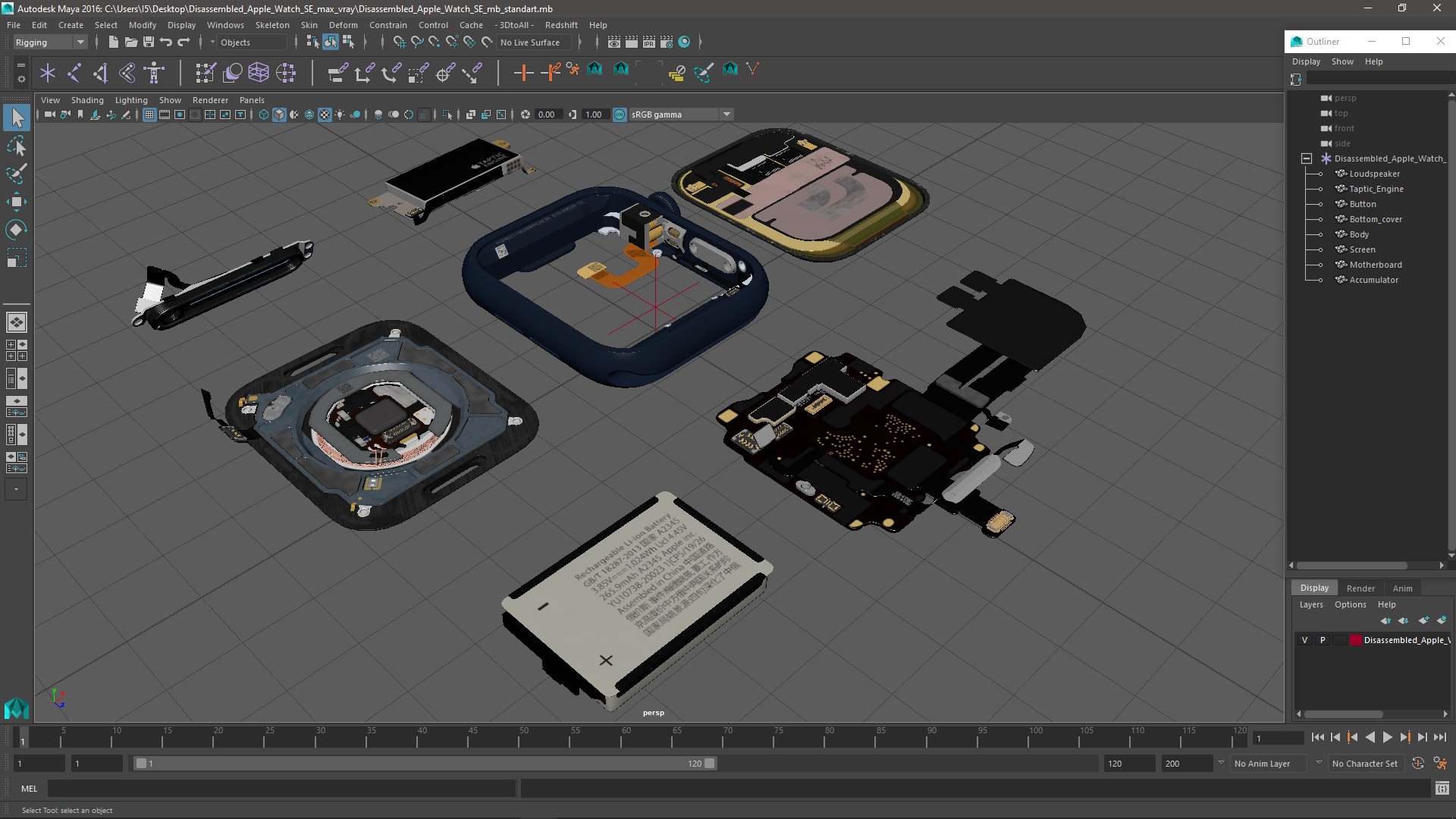Viewport: 1456px width, 819px height.
Task: Click the Outliner horizontal scrollbar
Action: [1352, 566]
